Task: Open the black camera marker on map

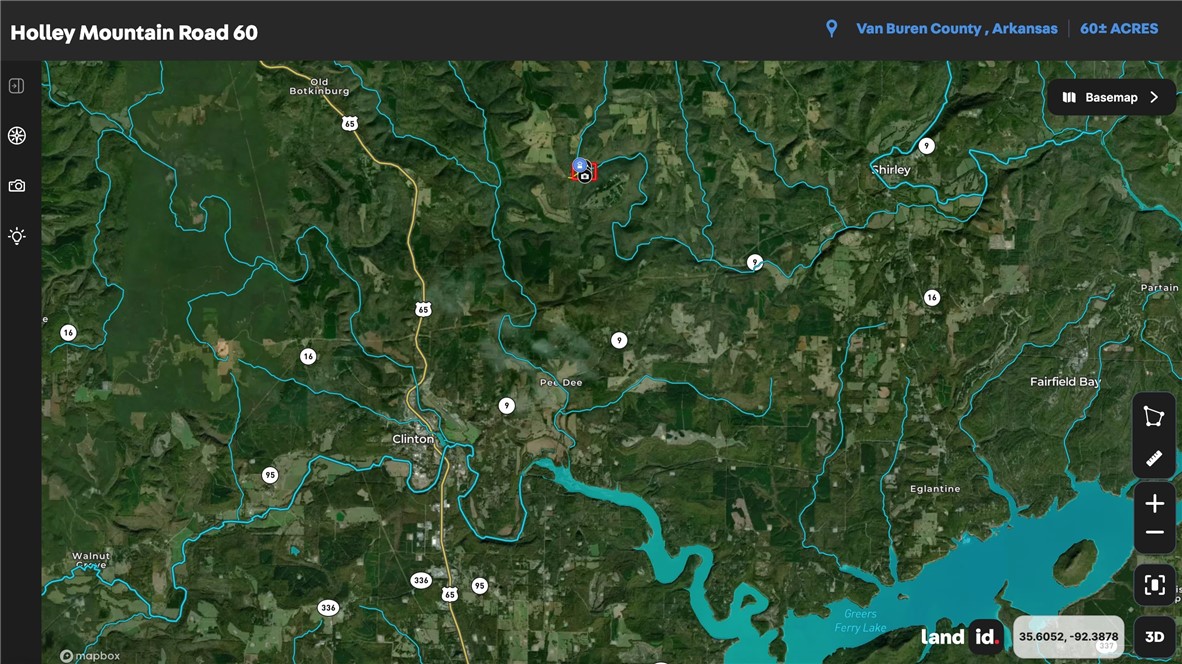Action: 585,177
